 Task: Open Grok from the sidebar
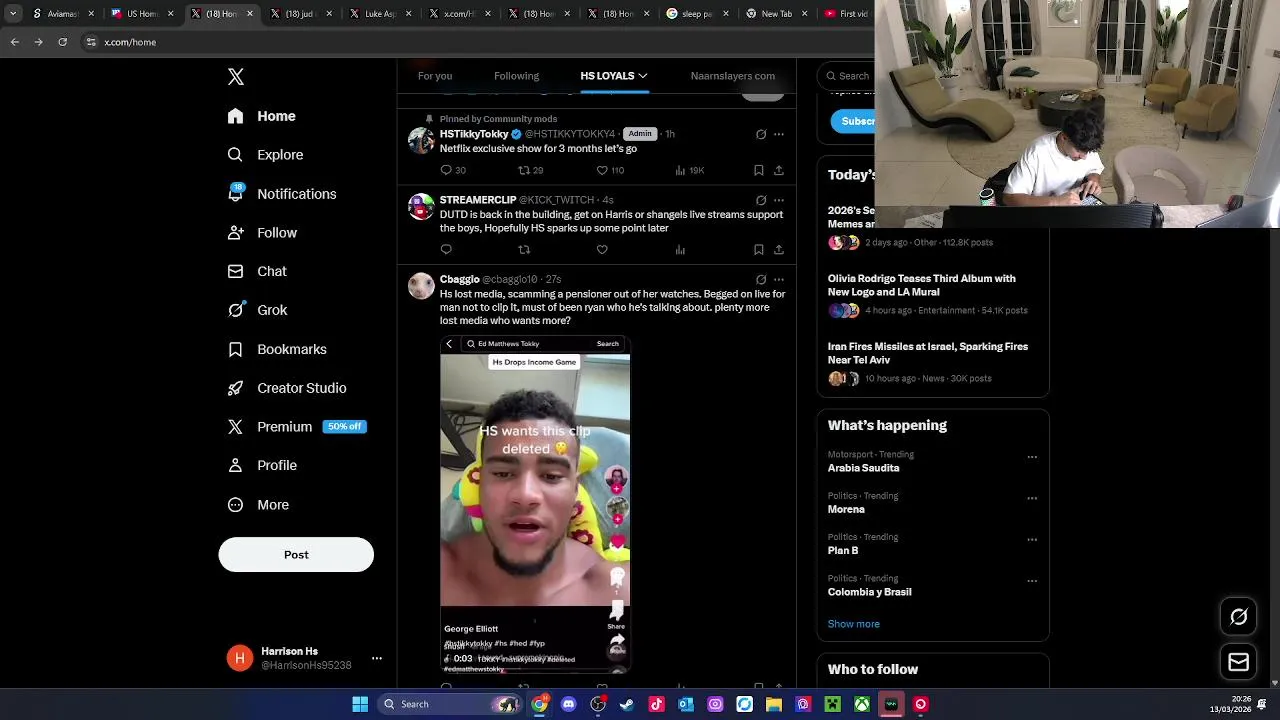click(257, 310)
